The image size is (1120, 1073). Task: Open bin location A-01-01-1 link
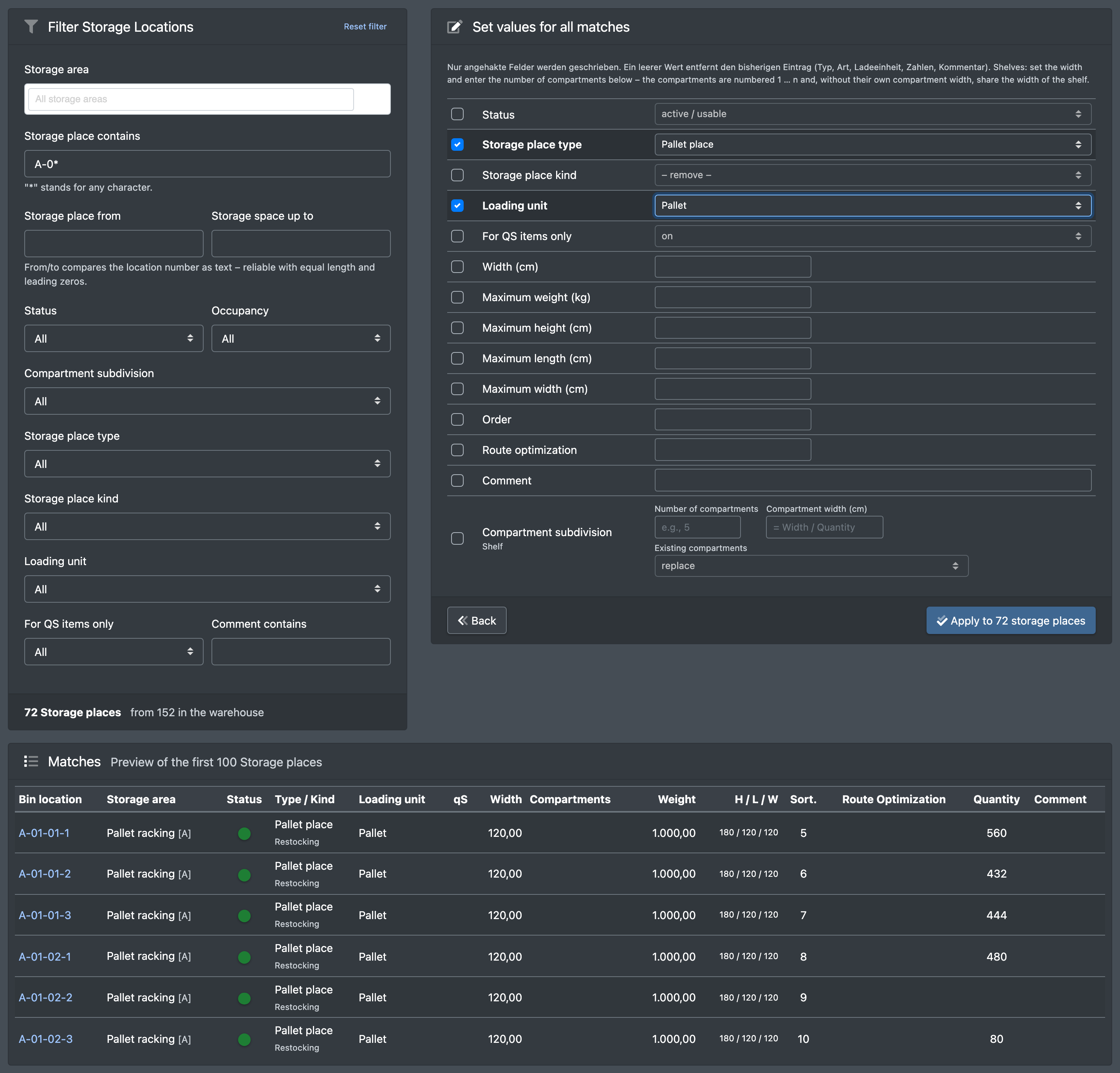click(44, 833)
